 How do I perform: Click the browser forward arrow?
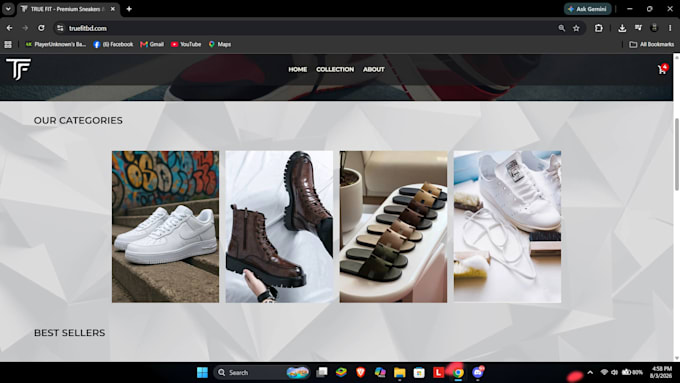click(x=25, y=28)
